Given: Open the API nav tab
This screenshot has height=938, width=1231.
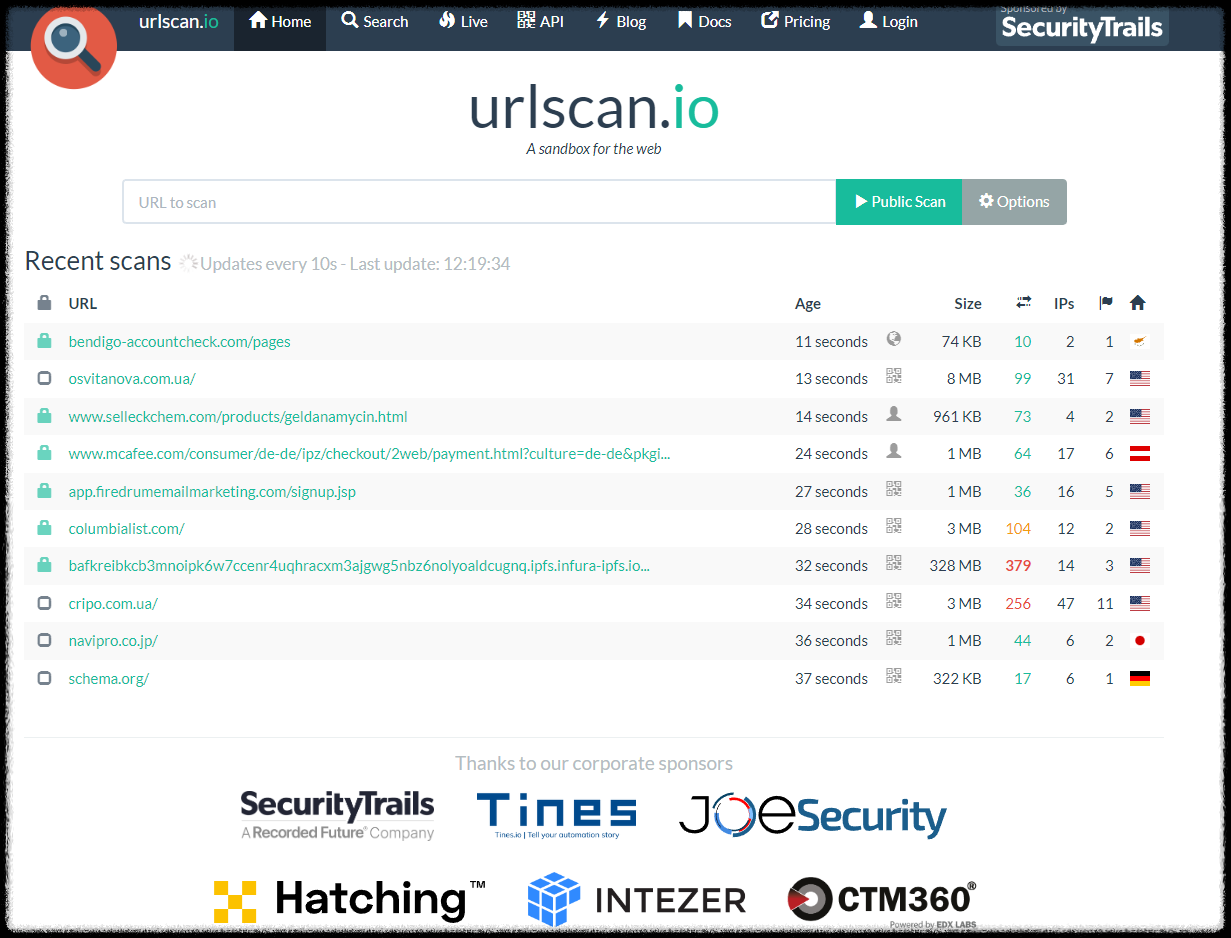Looking at the screenshot, I should pyautogui.click(x=541, y=22).
